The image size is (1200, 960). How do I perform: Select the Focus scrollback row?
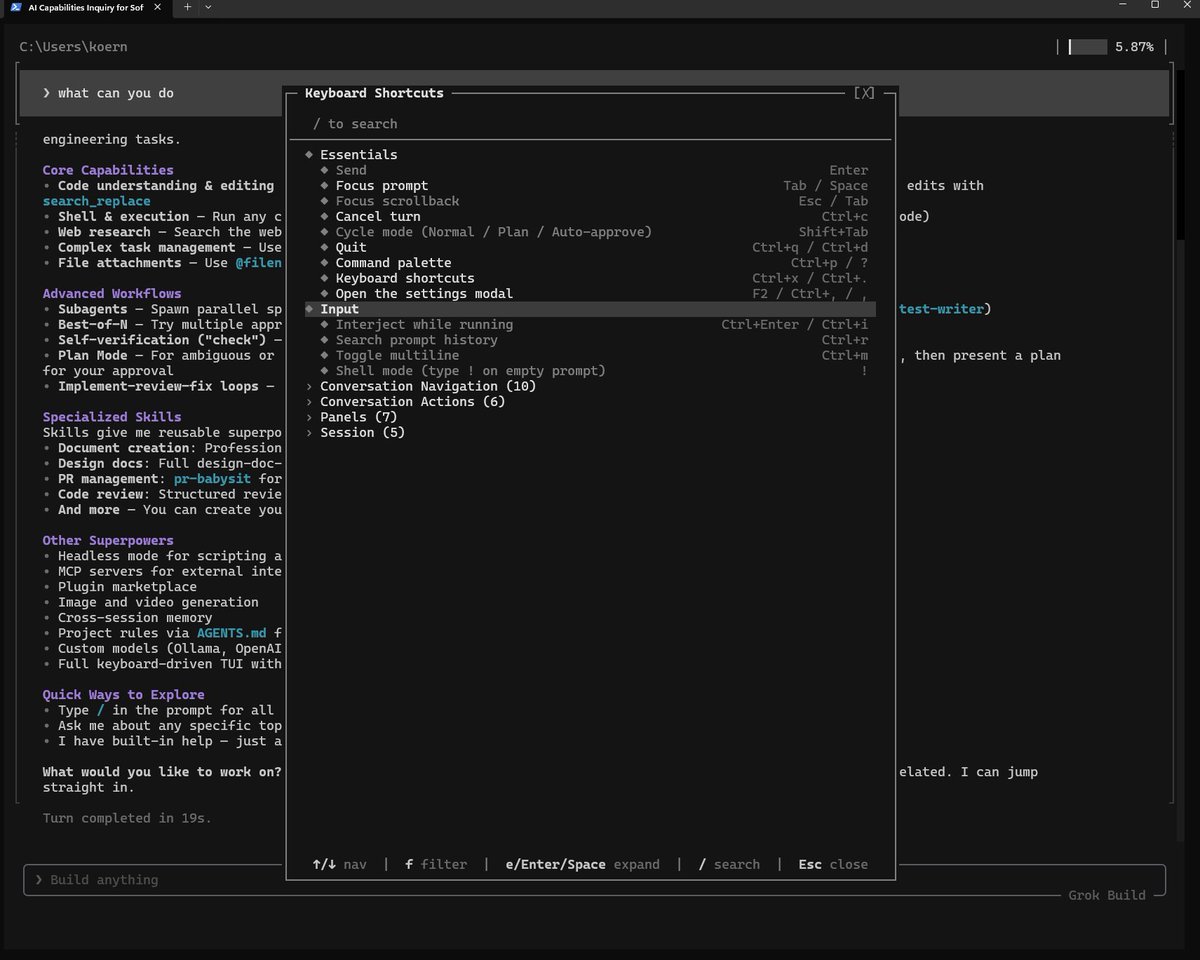point(590,201)
